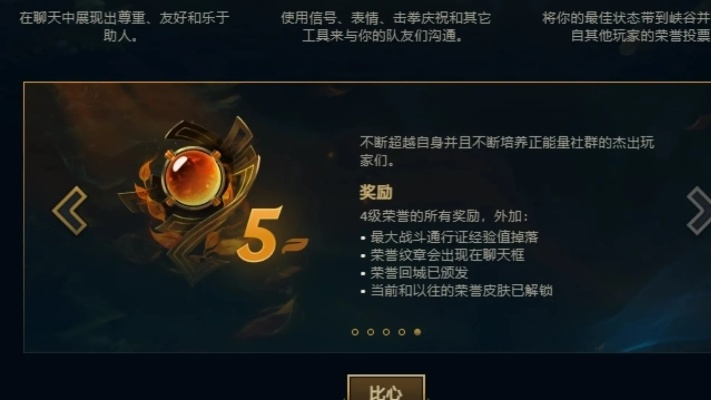Click the 在聊天中展现出尊重 tip text

pyautogui.click(x=124, y=27)
